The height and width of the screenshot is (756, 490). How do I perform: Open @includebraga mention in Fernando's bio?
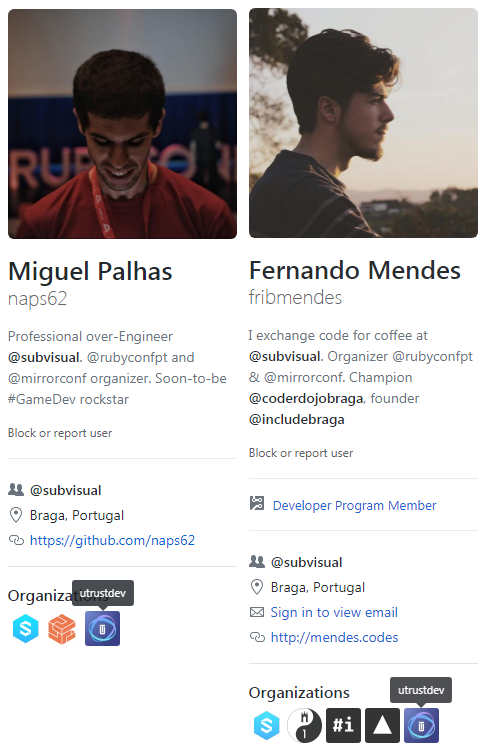(x=297, y=419)
